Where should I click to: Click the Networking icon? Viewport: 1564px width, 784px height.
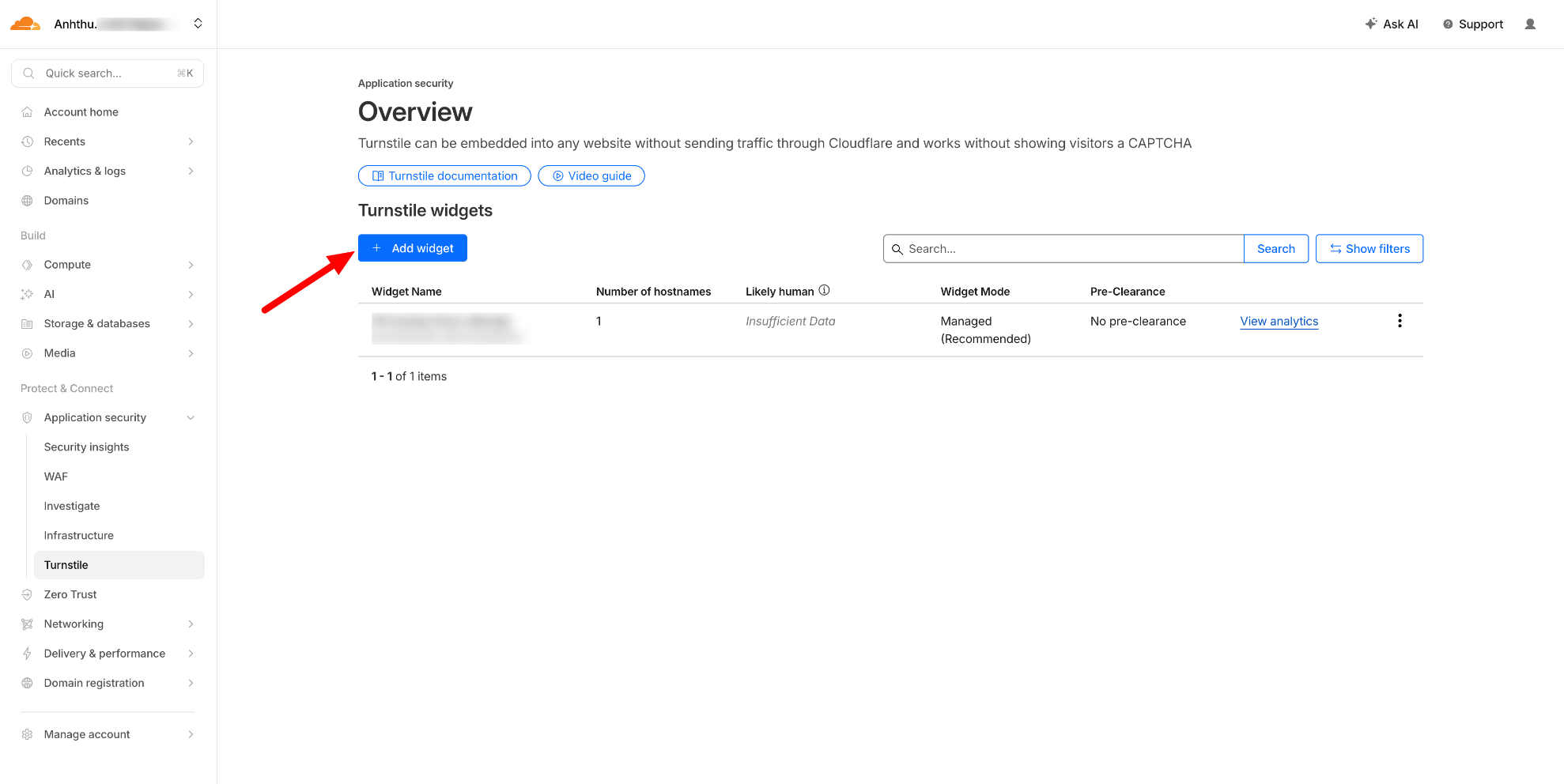(27, 624)
